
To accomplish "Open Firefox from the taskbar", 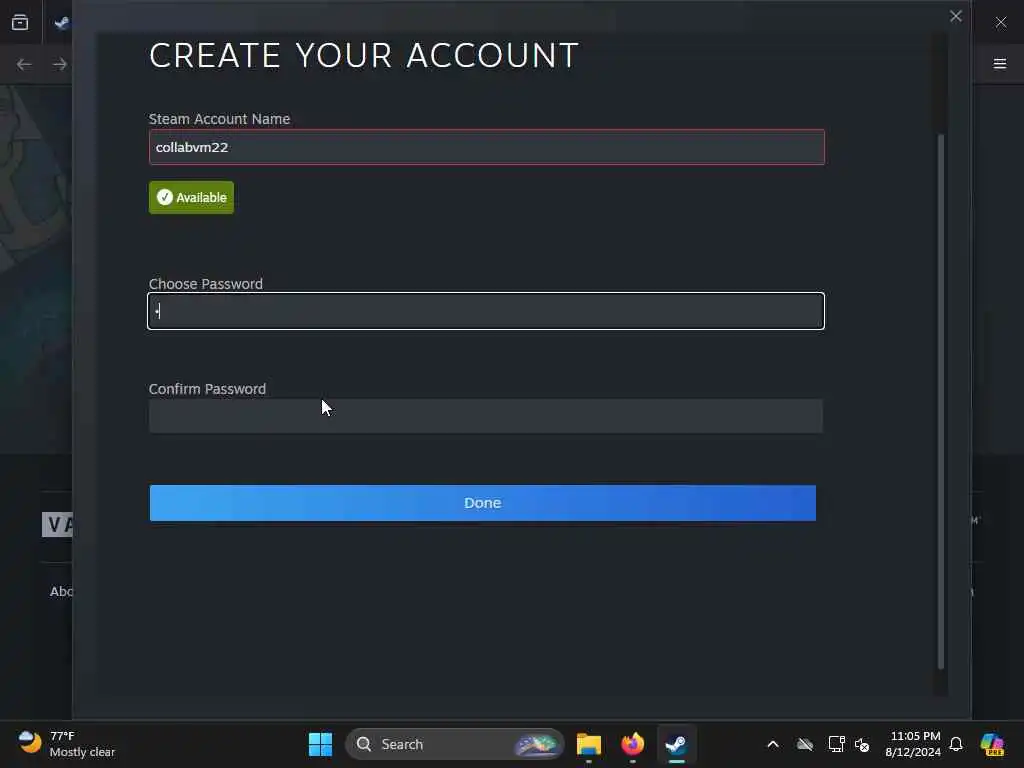I will point(632,744).
